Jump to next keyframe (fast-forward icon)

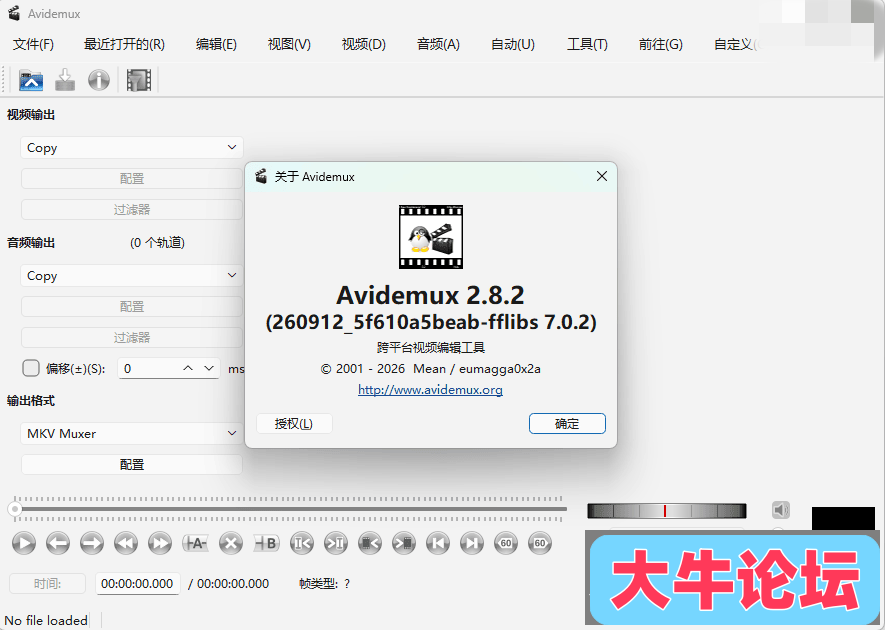[160, 543]
